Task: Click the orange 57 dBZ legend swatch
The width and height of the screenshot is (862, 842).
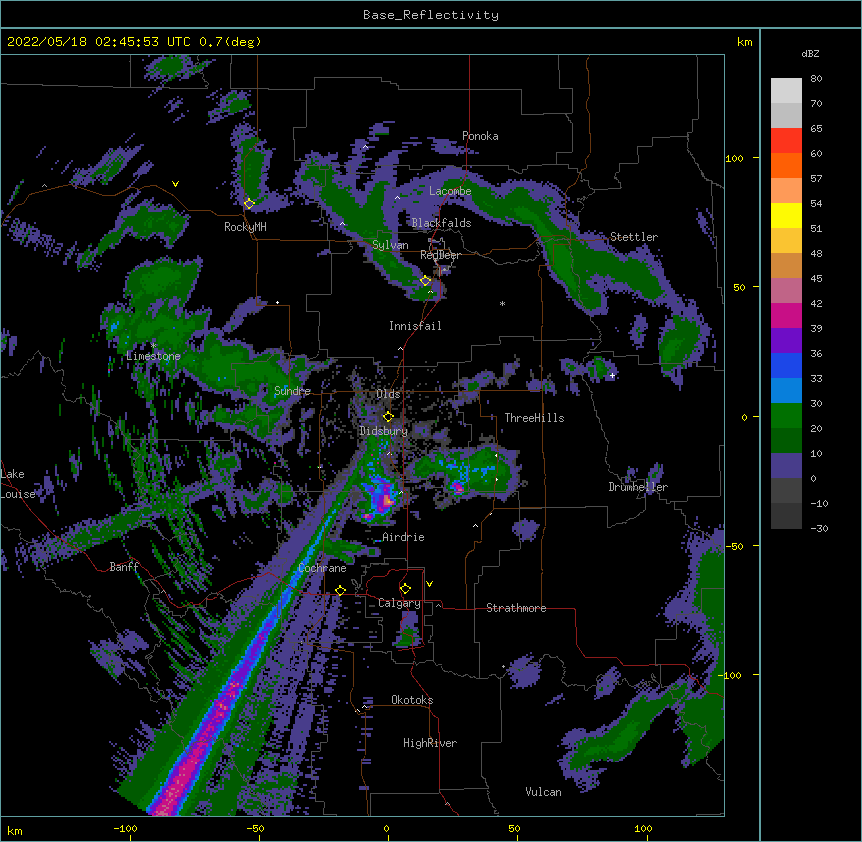Action: pyautogui.click(x=786, y=165)
